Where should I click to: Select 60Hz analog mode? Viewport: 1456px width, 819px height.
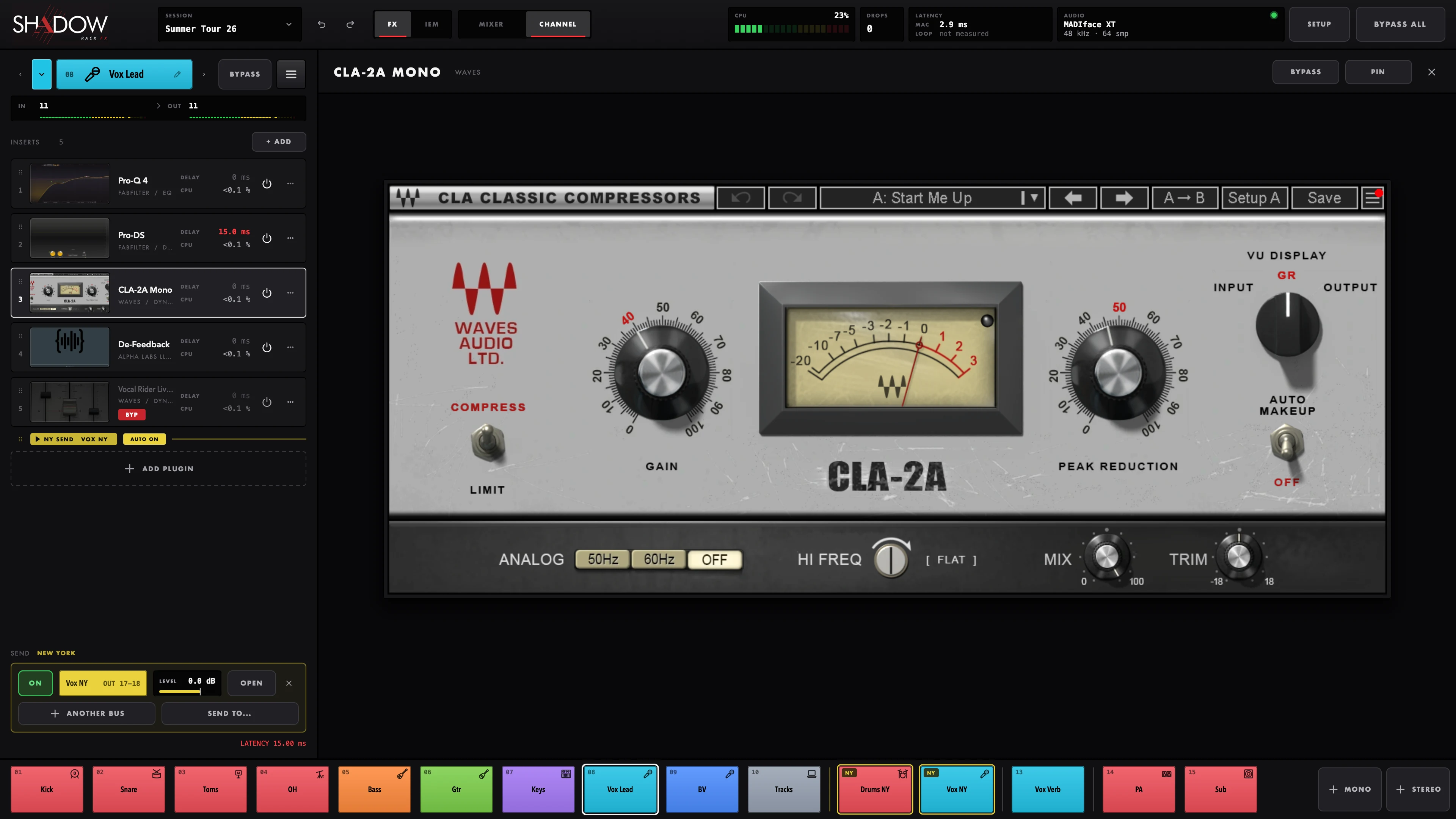click(x=659, y=560)
